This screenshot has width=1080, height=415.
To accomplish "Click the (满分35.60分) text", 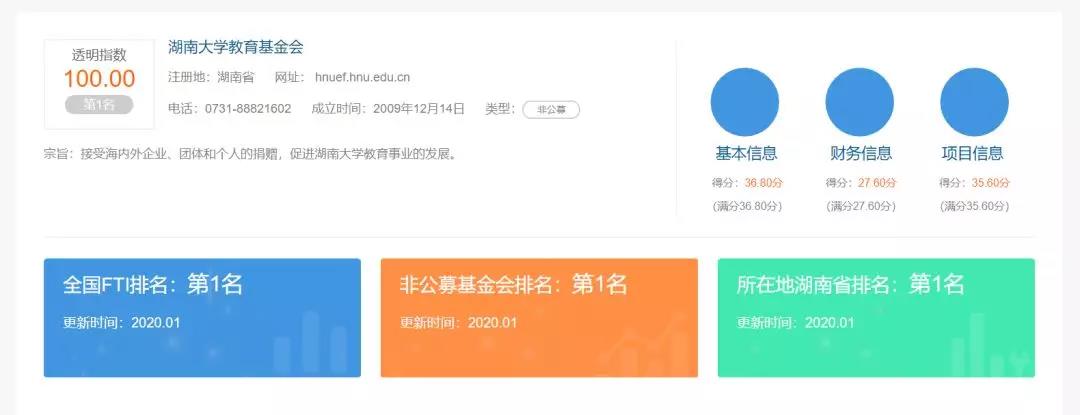I will tap(974, 206).
